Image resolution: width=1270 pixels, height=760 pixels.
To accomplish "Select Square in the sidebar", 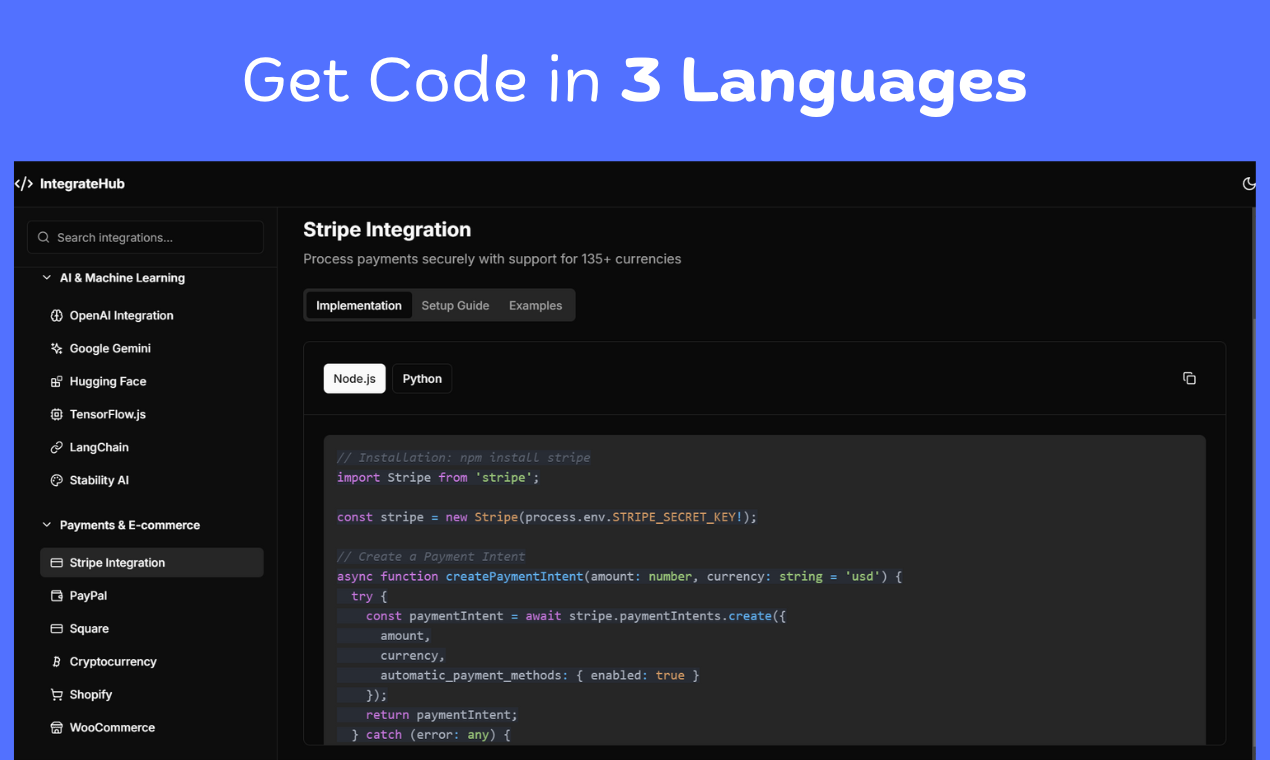I will click(x=152, y=629).
